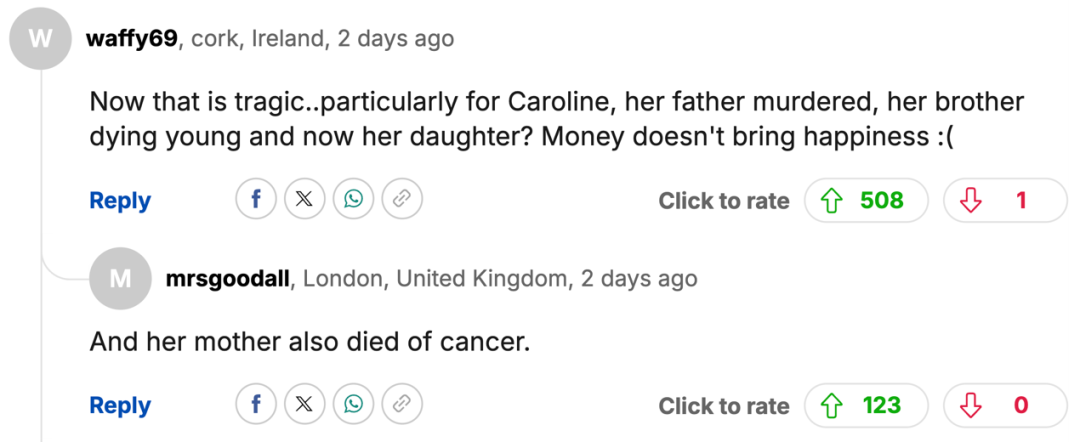The width and height of the screenshot is (1080, 442).
Task: Share mrsgoodall's comment via WhatsApp
Action: coord(353,405)
